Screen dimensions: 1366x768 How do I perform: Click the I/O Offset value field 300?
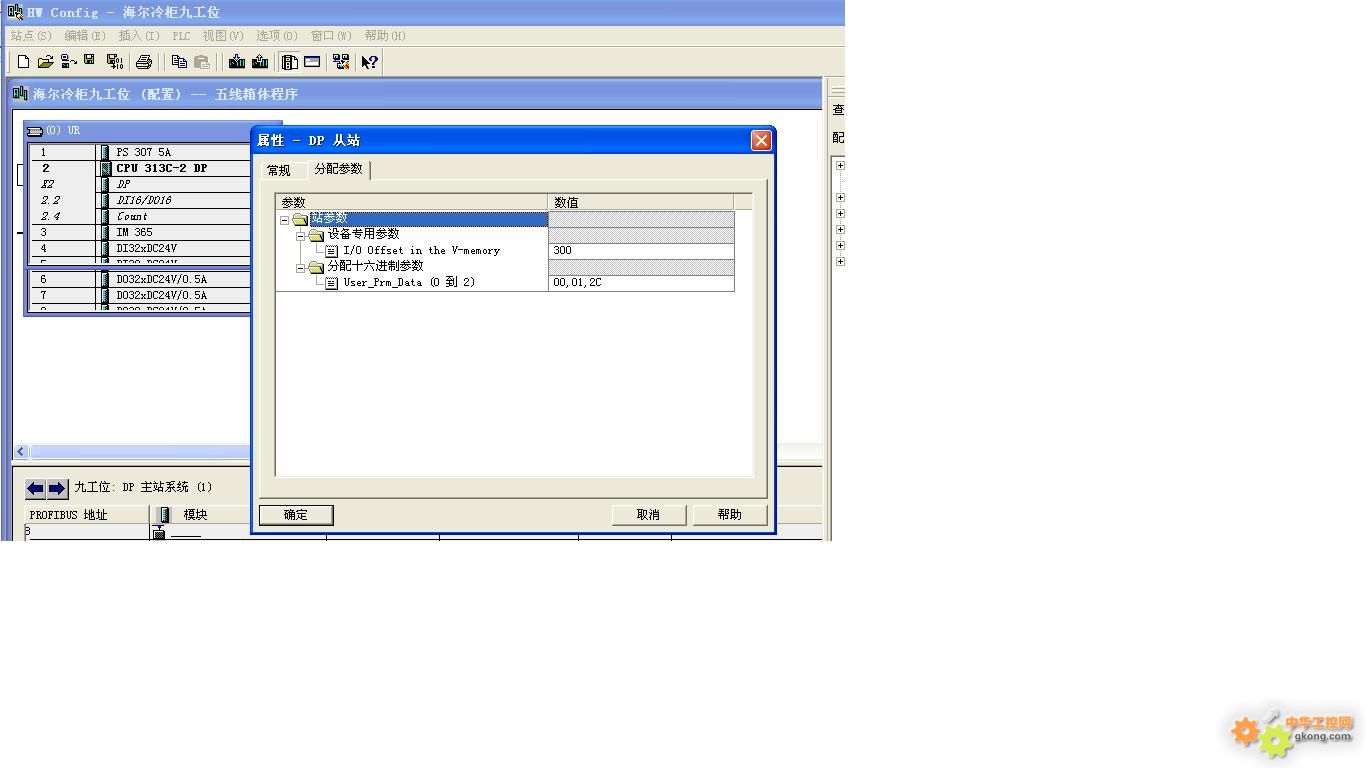(x=641, y=251)
